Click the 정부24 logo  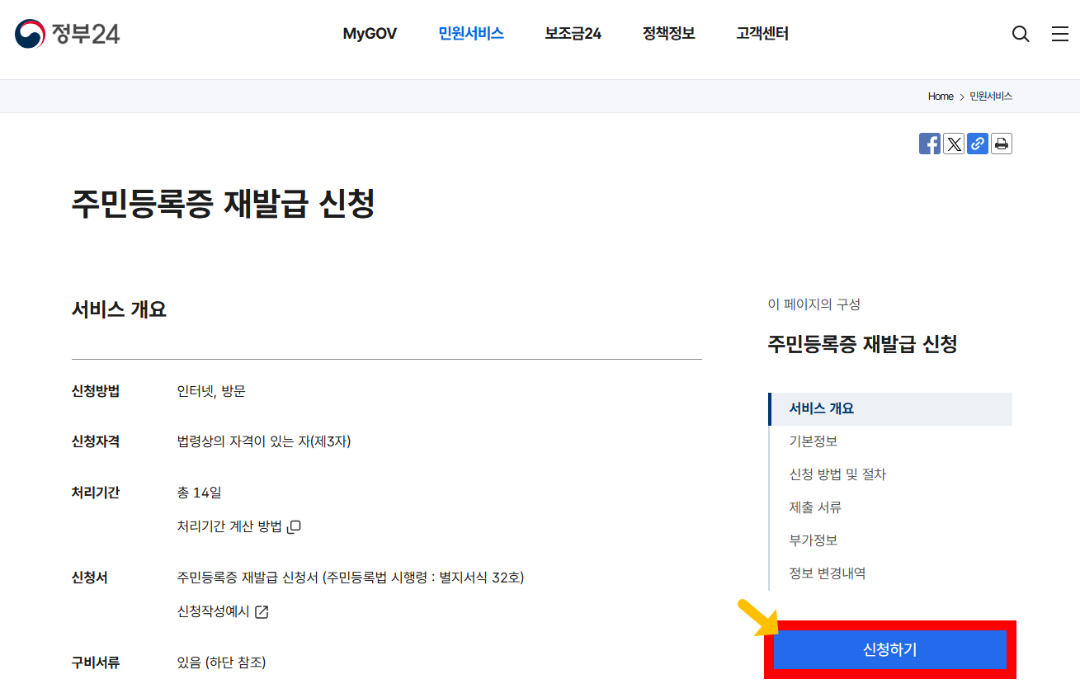pyautogui.click(x=68, y=33)
